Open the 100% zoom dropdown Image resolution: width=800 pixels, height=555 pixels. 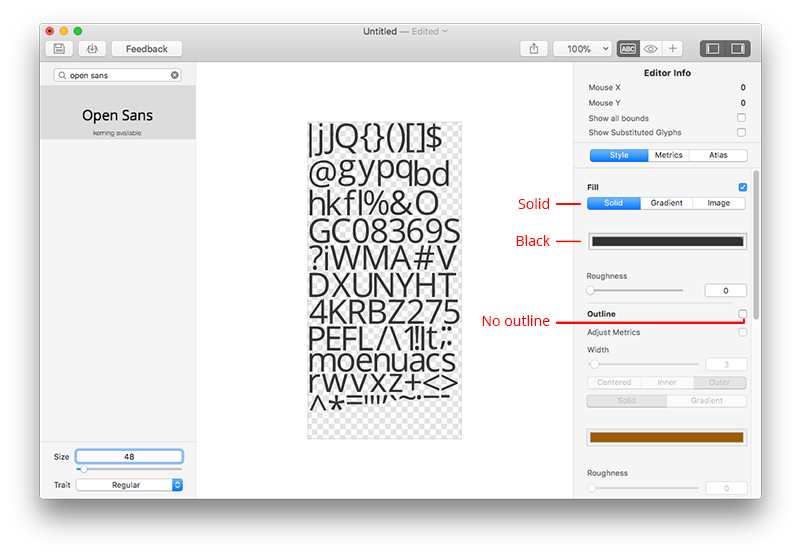click(x=583, y=48)
